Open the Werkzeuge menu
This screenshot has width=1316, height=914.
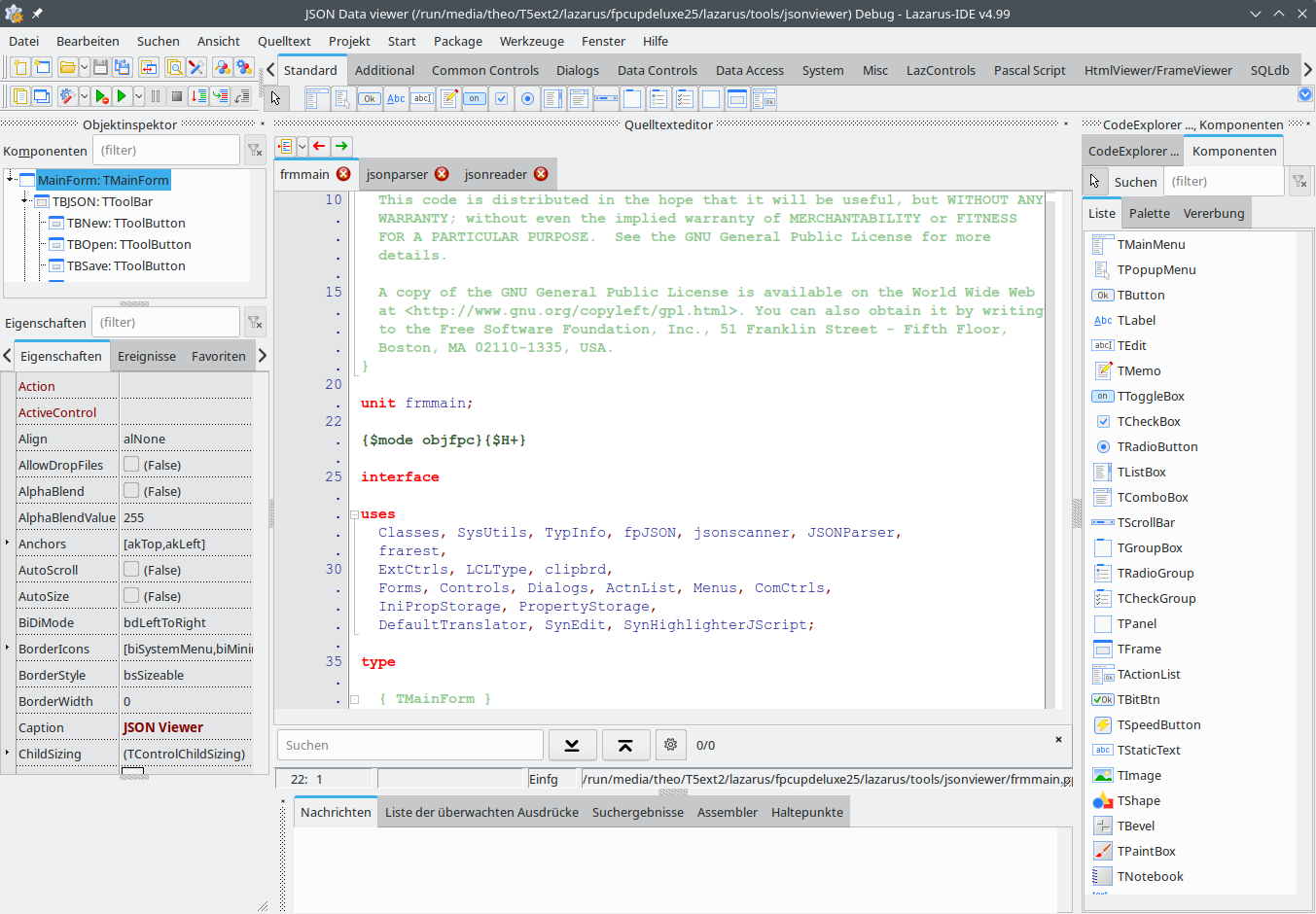click(x=532, y=41)
